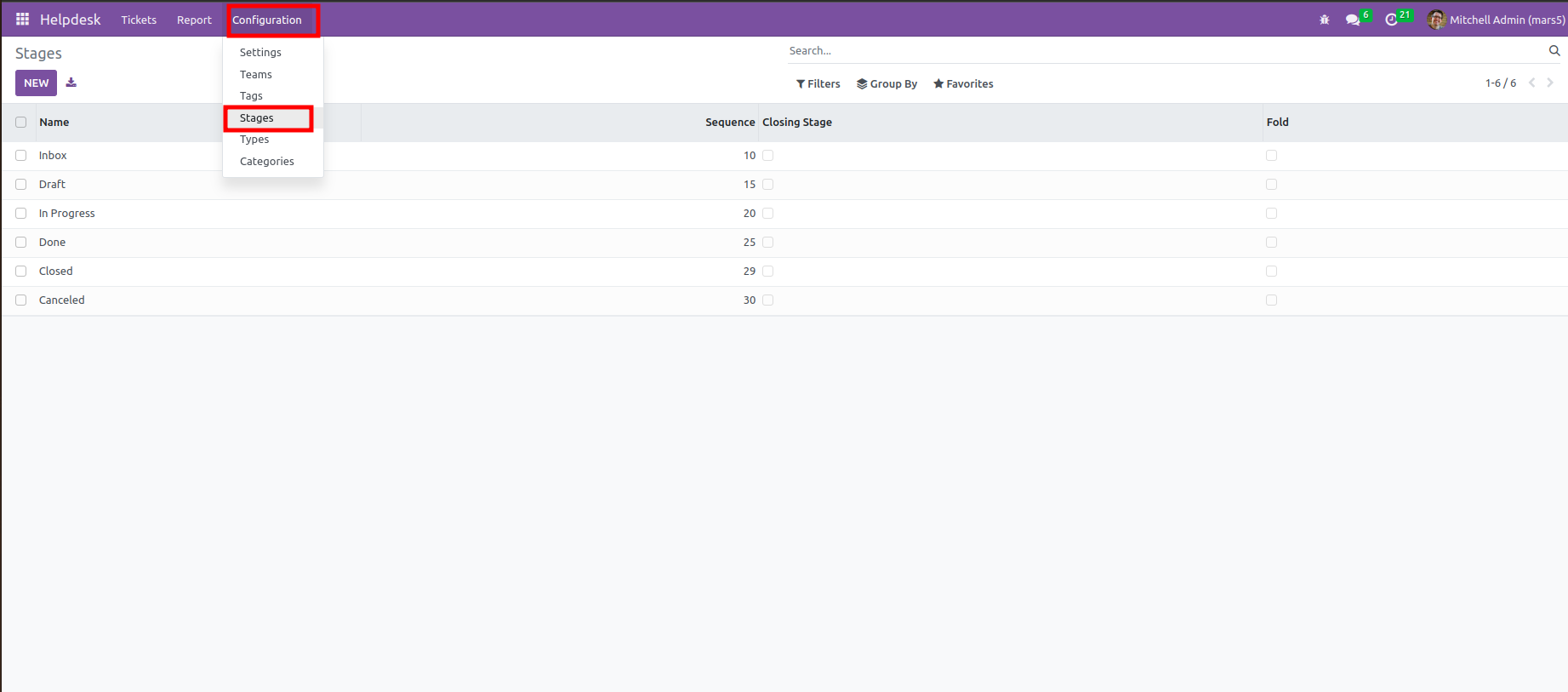Image resolution: width=1568 pixels, height=692 pixels.
Task: Click the 1-6 / 6 pager counter
Action: pos(1501,83)
